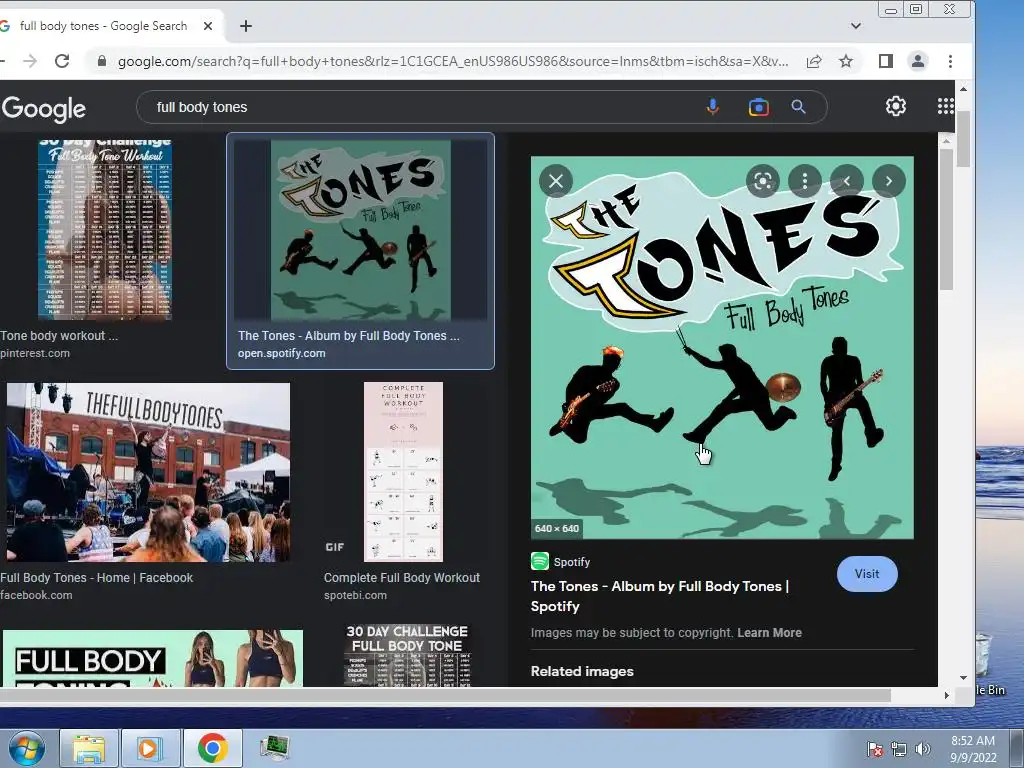Screen dimensions: 1024x768
Task: Click 'Complete Full Body Workout' caption
Action: tap(402, 578)
